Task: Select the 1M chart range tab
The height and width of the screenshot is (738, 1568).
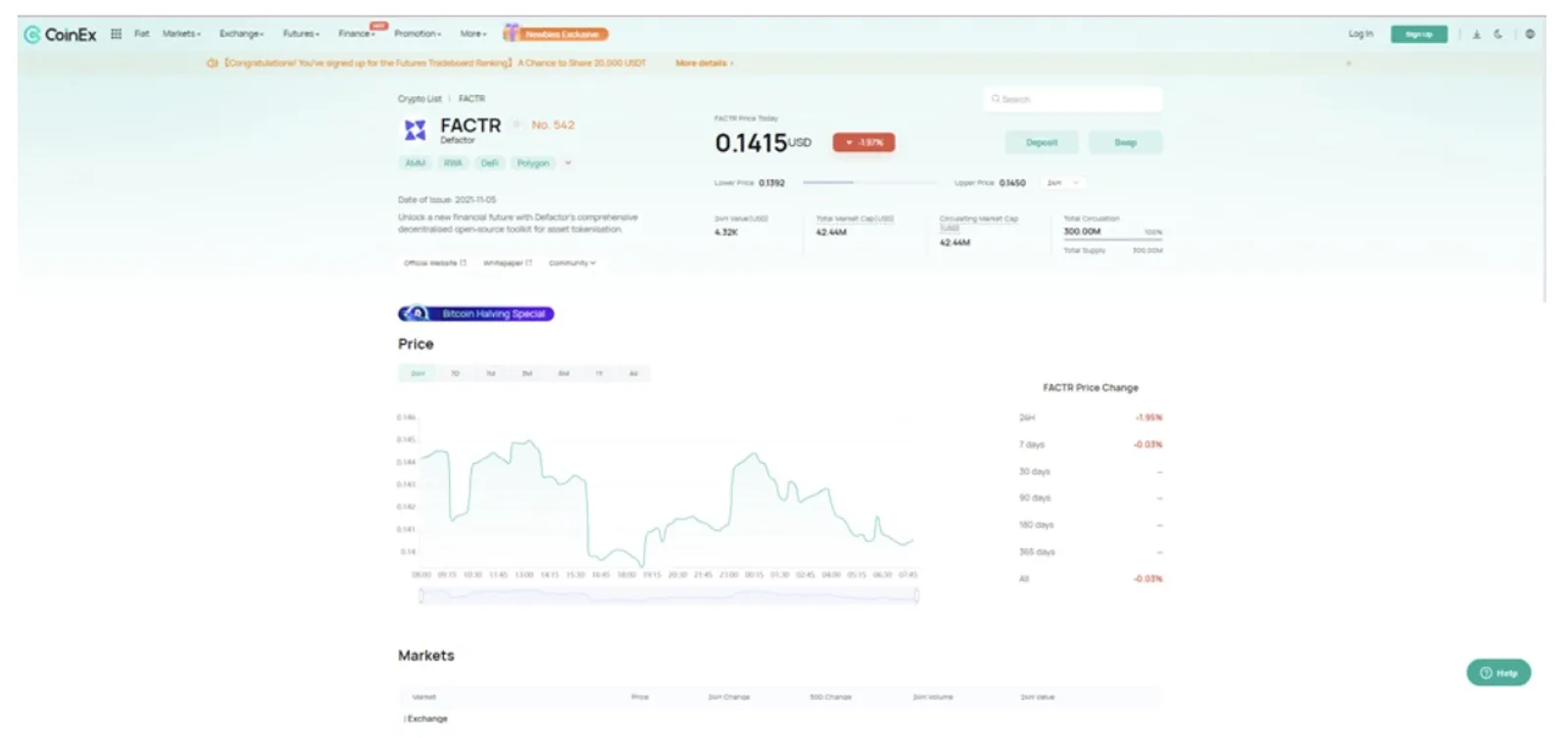Action: pyautogui.click(x=491, y=373)
